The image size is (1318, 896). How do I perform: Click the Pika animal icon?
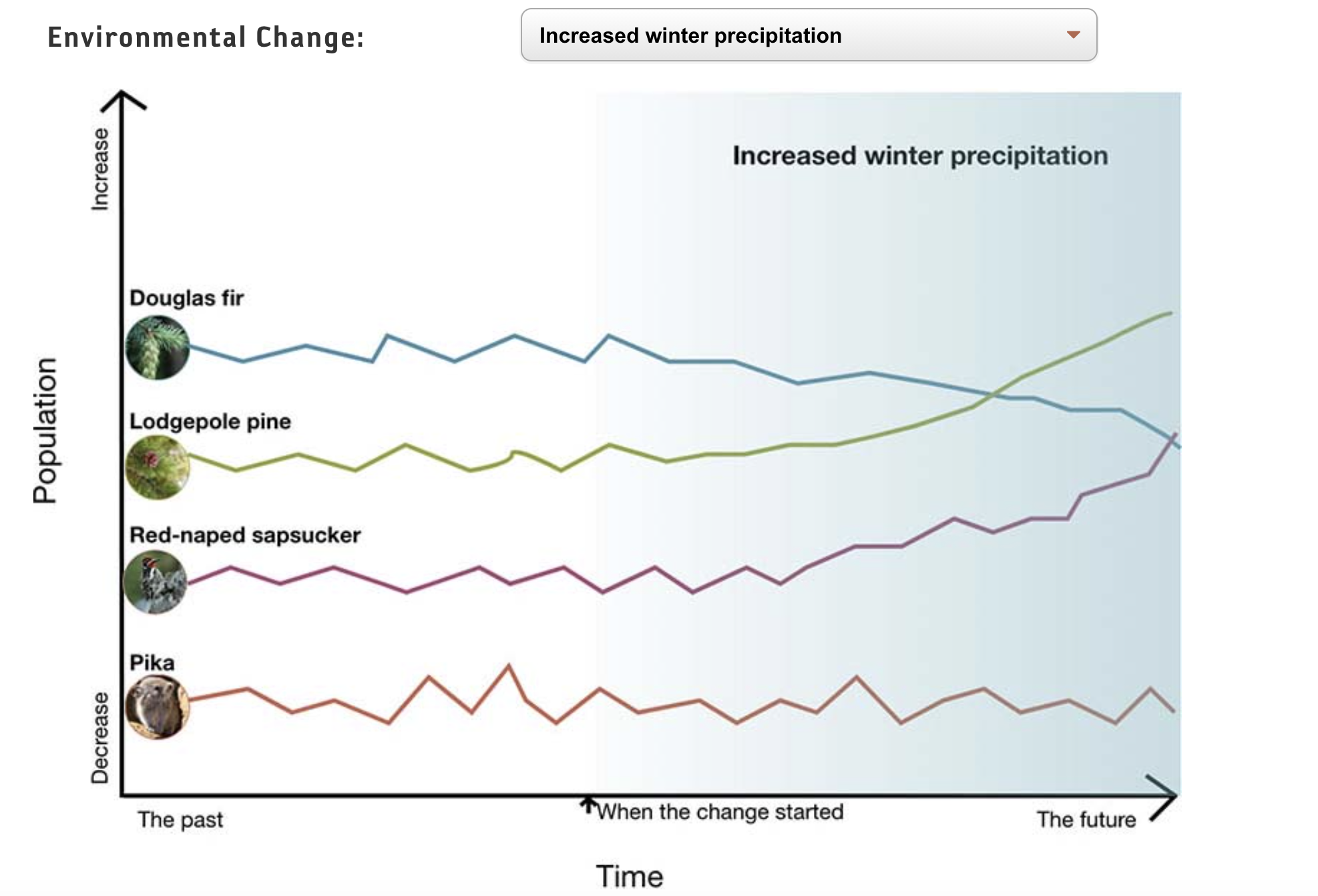158,706
